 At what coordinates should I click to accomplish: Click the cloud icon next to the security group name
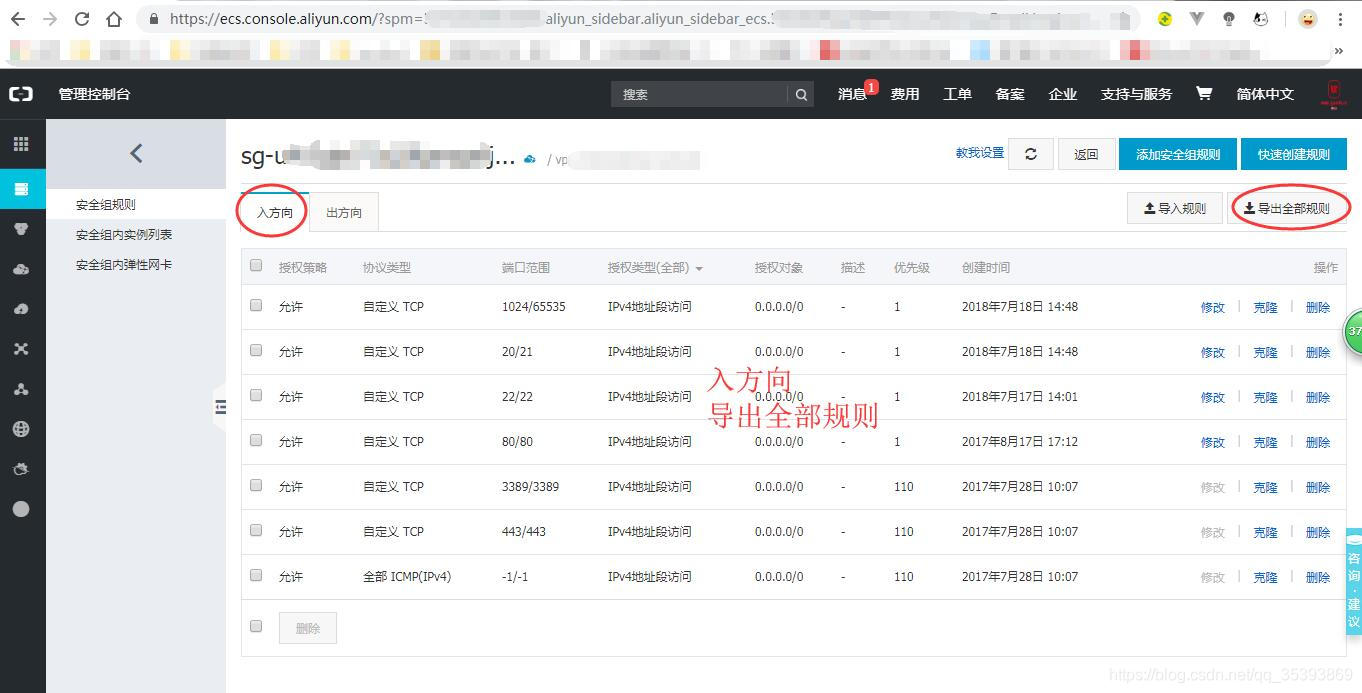[x=530, y=159]
